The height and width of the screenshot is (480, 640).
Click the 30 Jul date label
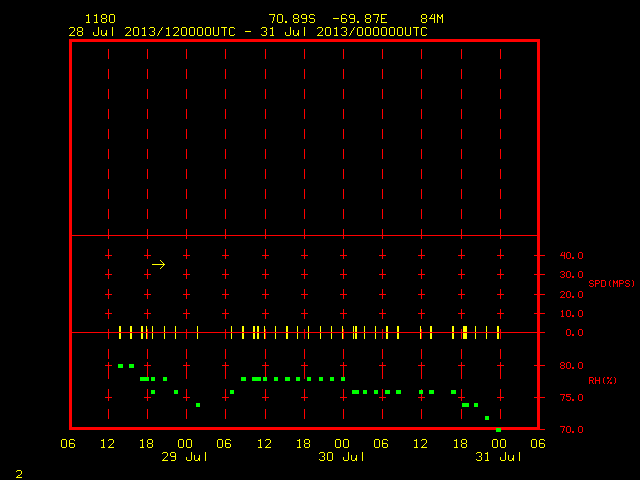[341, 457]
